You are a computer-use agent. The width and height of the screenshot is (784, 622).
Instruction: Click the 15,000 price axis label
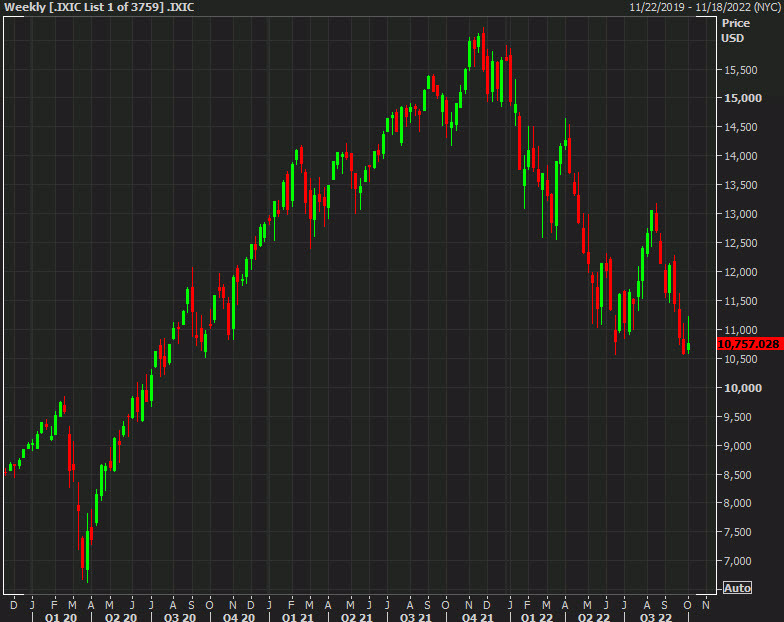[x=743, y=98]
